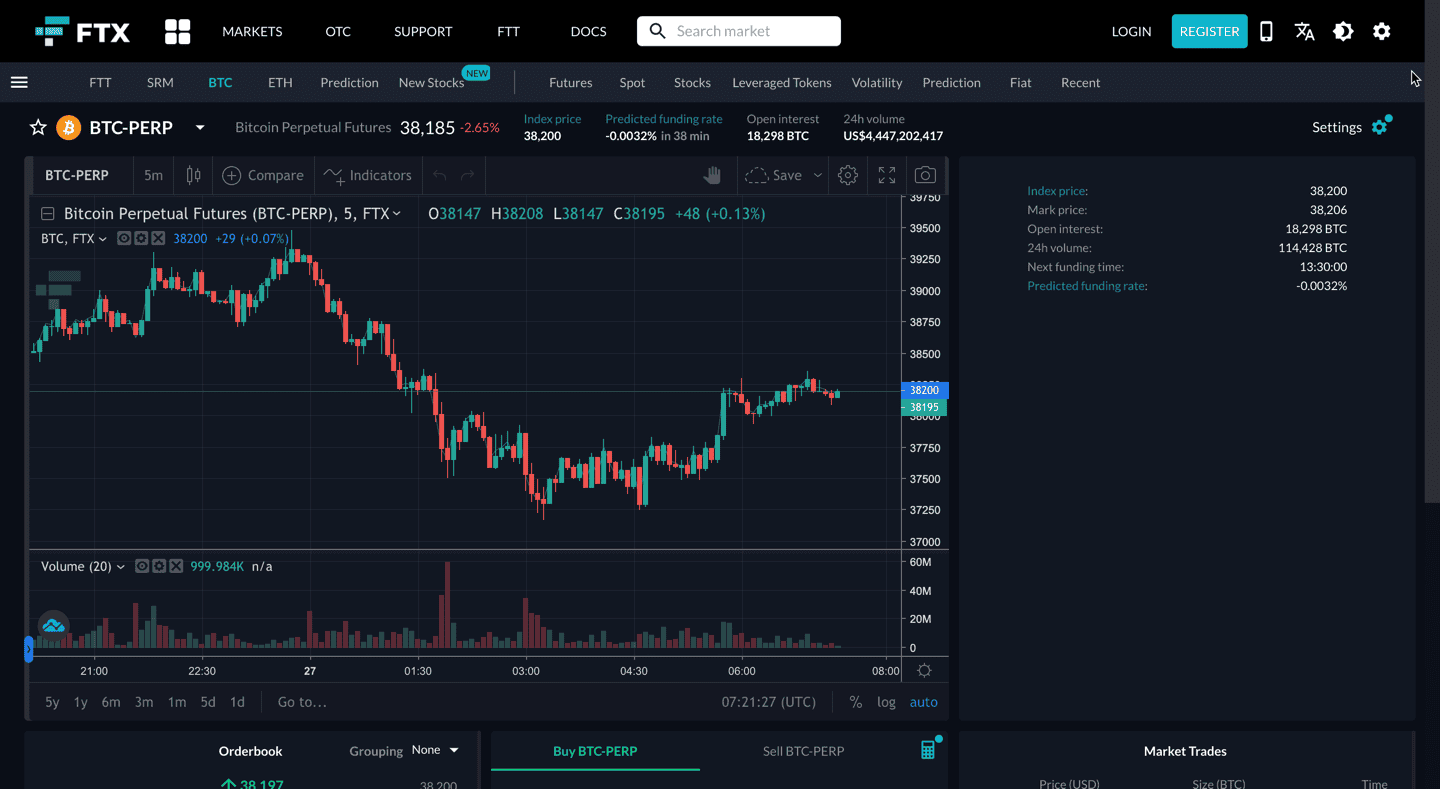Viewport: 1440px width, 789px height.
Task: Hide the BTC, FTX comparison series
Action: pos(124,239)
